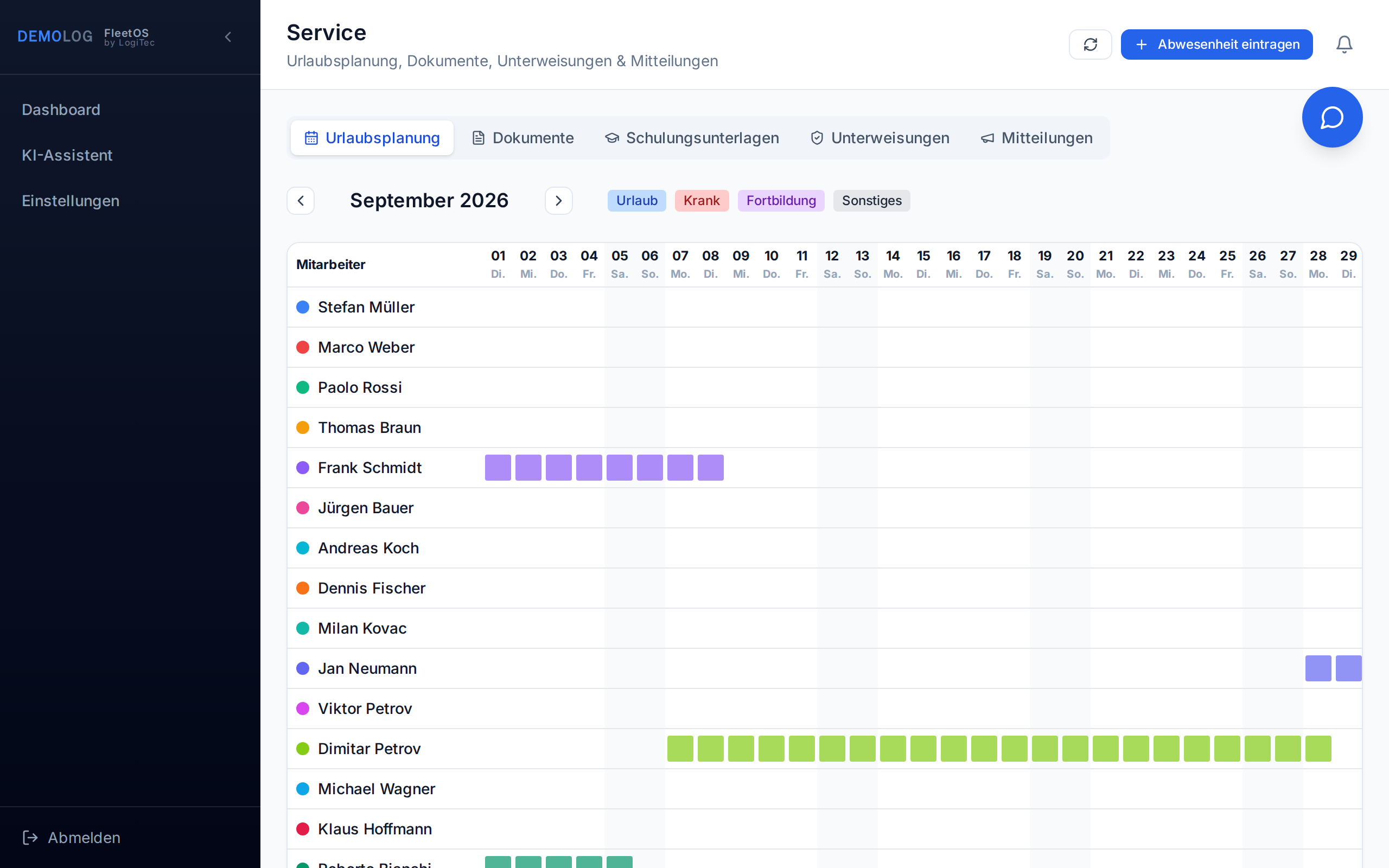Click the Abmelden link
The image size is (1389, 868).
tap(84, 838)
